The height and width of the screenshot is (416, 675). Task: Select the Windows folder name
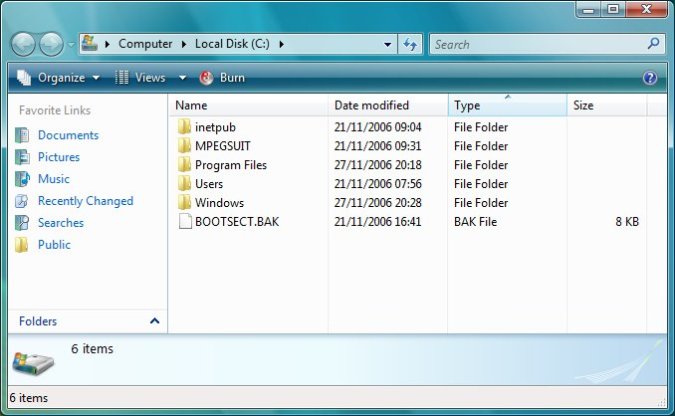(x=220, y=203)
